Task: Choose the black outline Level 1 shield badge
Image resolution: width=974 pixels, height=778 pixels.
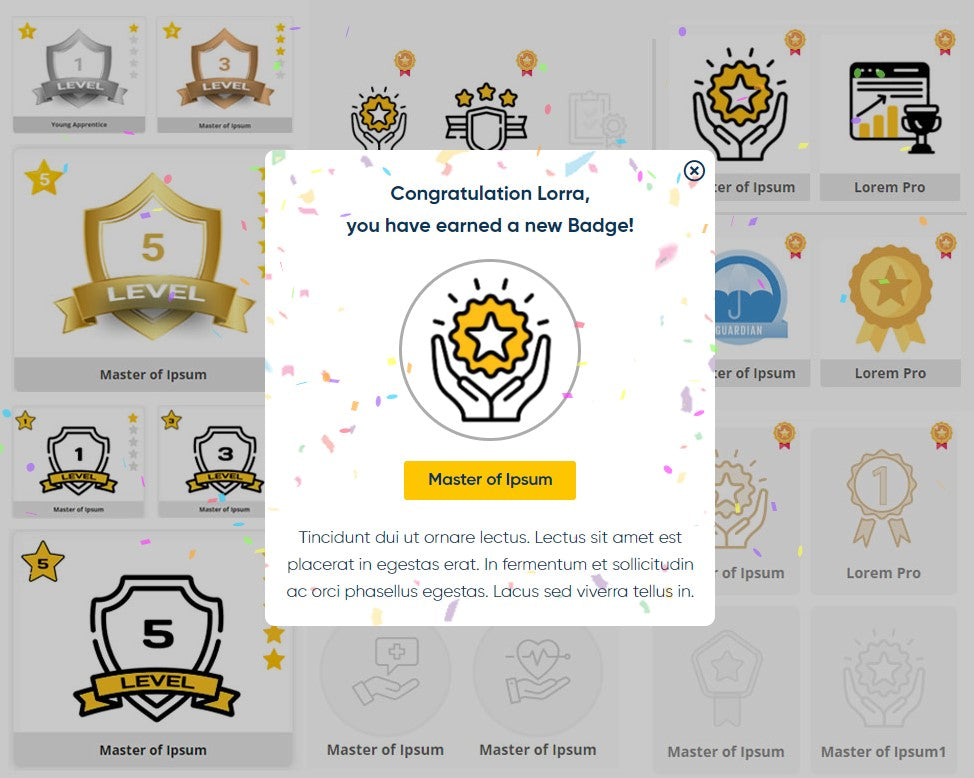Action: [78, 462]
